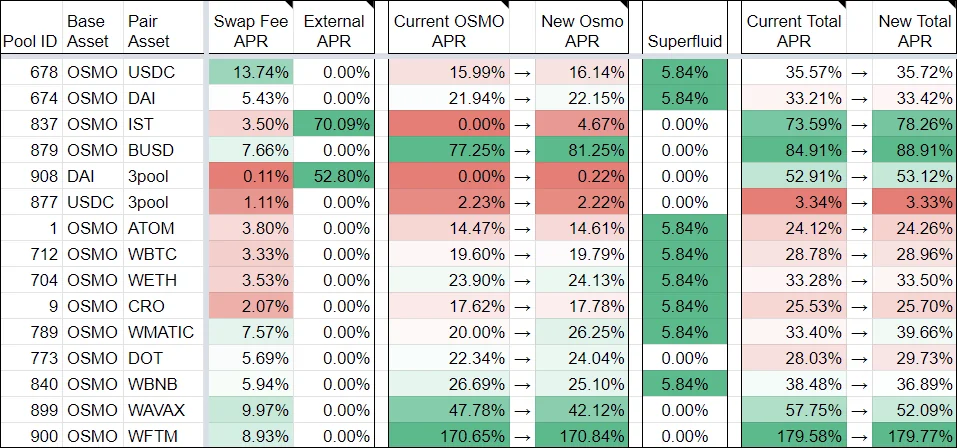957x448 pixels.
Task: Select the 81.25% New Osmo APR cell
Action: [582, 150]
